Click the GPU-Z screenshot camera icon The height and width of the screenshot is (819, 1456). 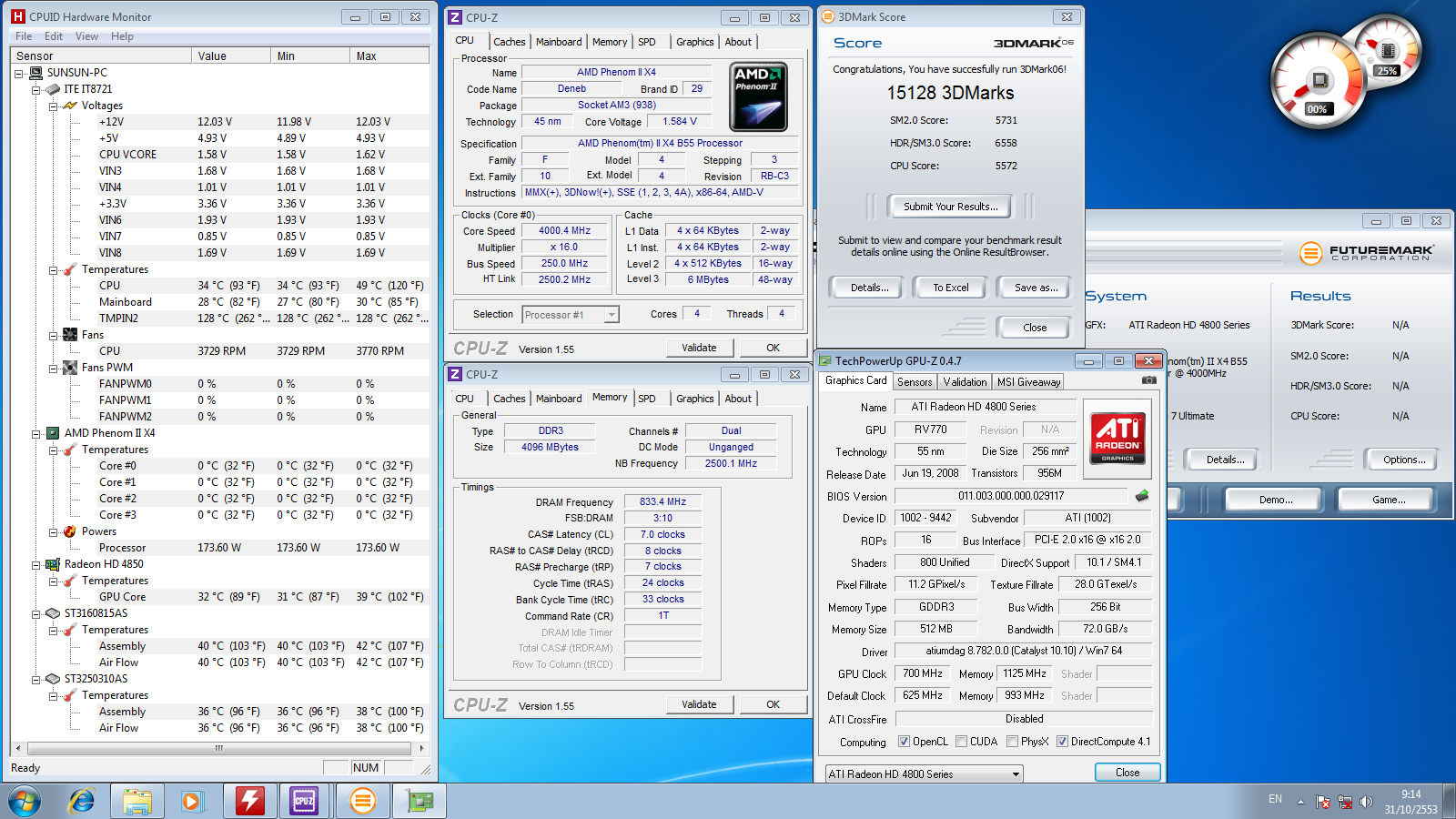click(1149, 380)
